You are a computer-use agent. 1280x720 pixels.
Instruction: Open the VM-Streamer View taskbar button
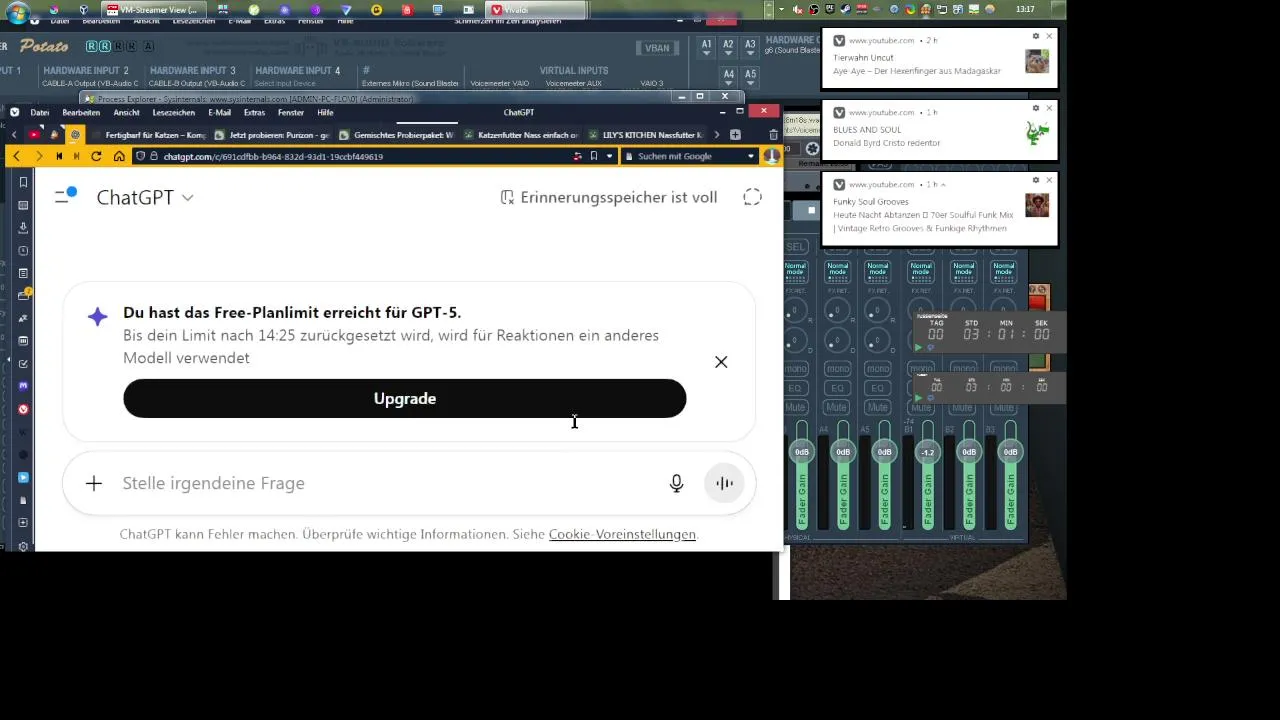155,10
